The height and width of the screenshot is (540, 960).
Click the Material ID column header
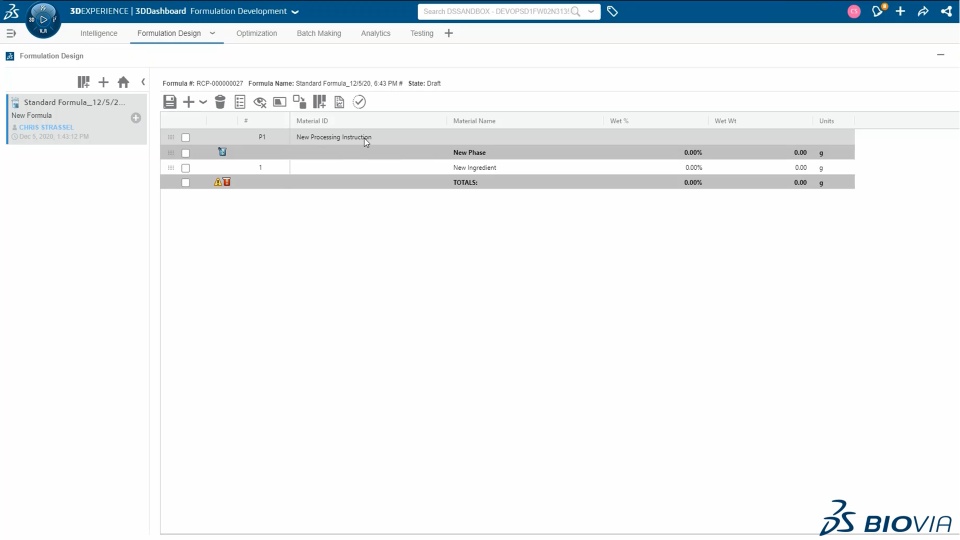point(312,121)
